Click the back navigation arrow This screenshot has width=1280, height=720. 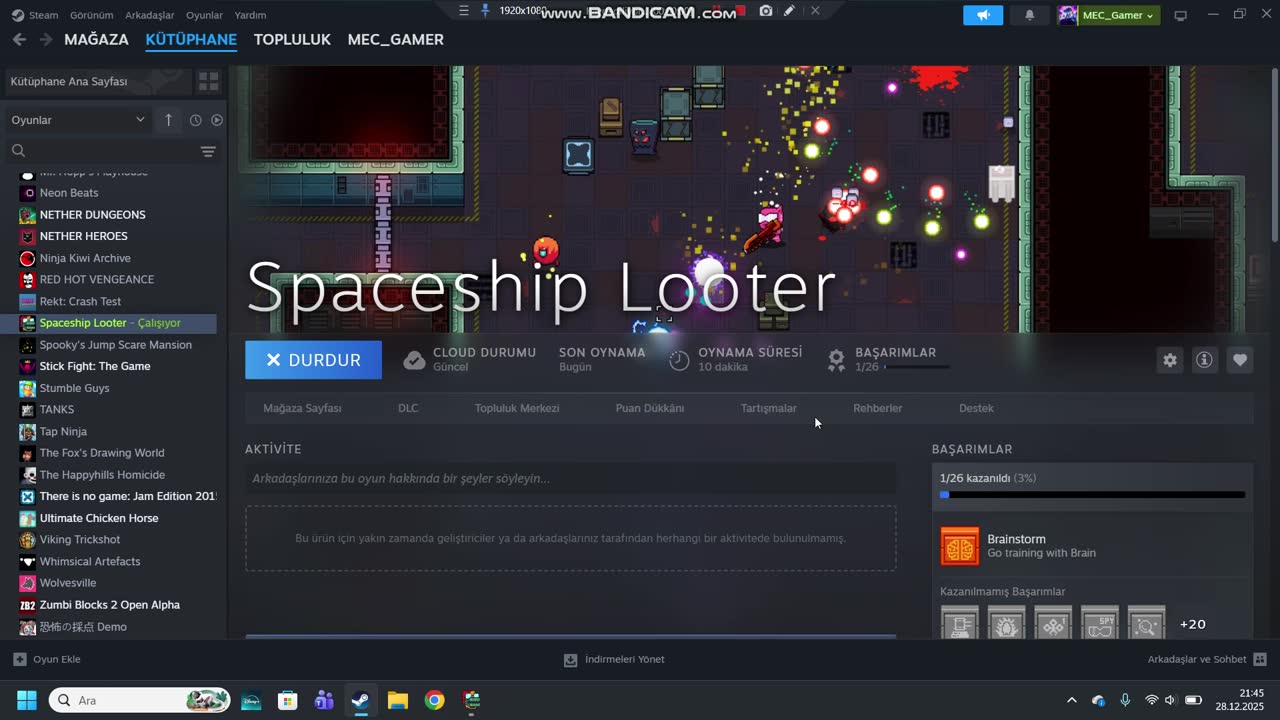19,39
